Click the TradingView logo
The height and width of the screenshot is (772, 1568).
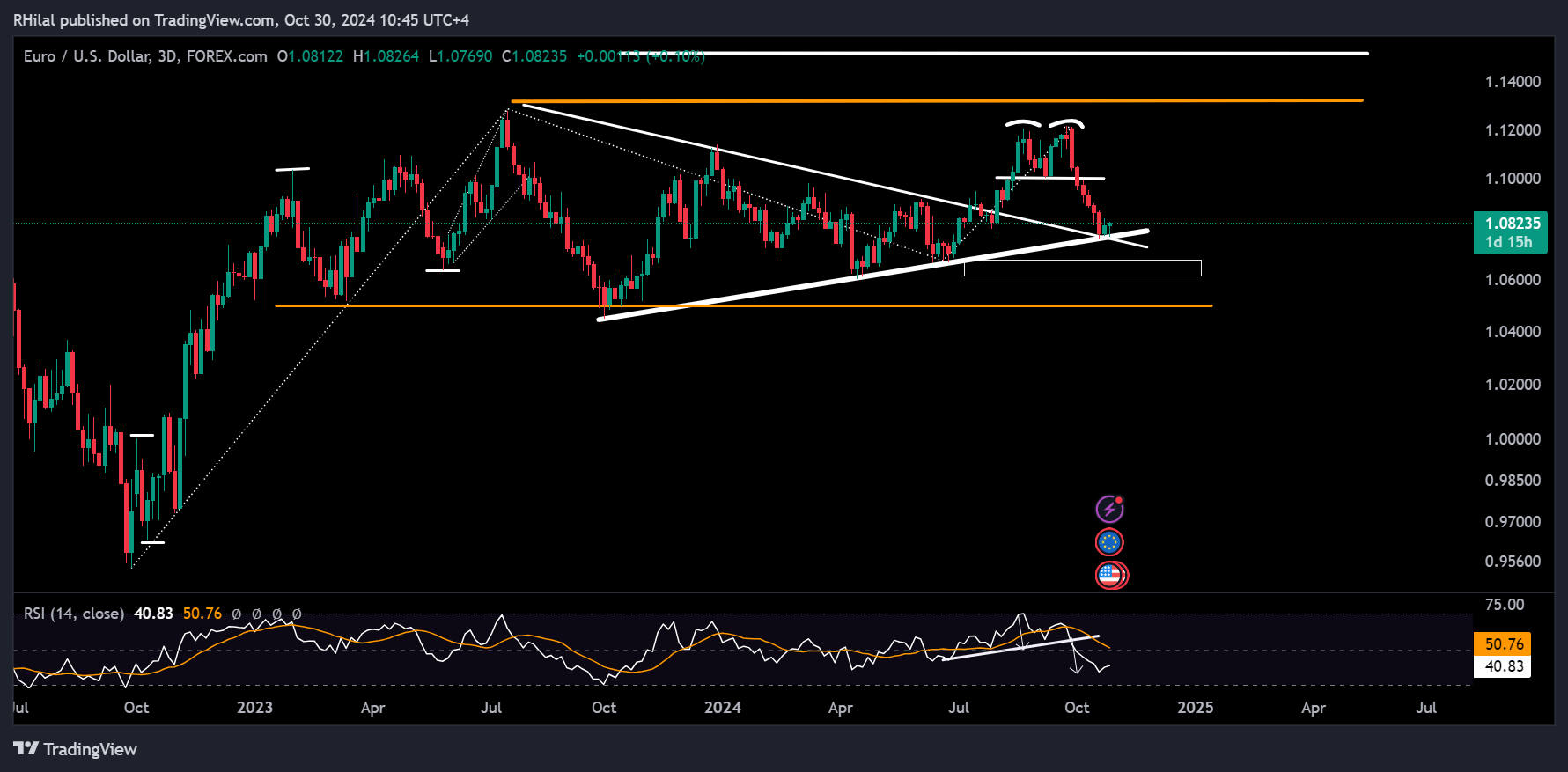[76, 749]
